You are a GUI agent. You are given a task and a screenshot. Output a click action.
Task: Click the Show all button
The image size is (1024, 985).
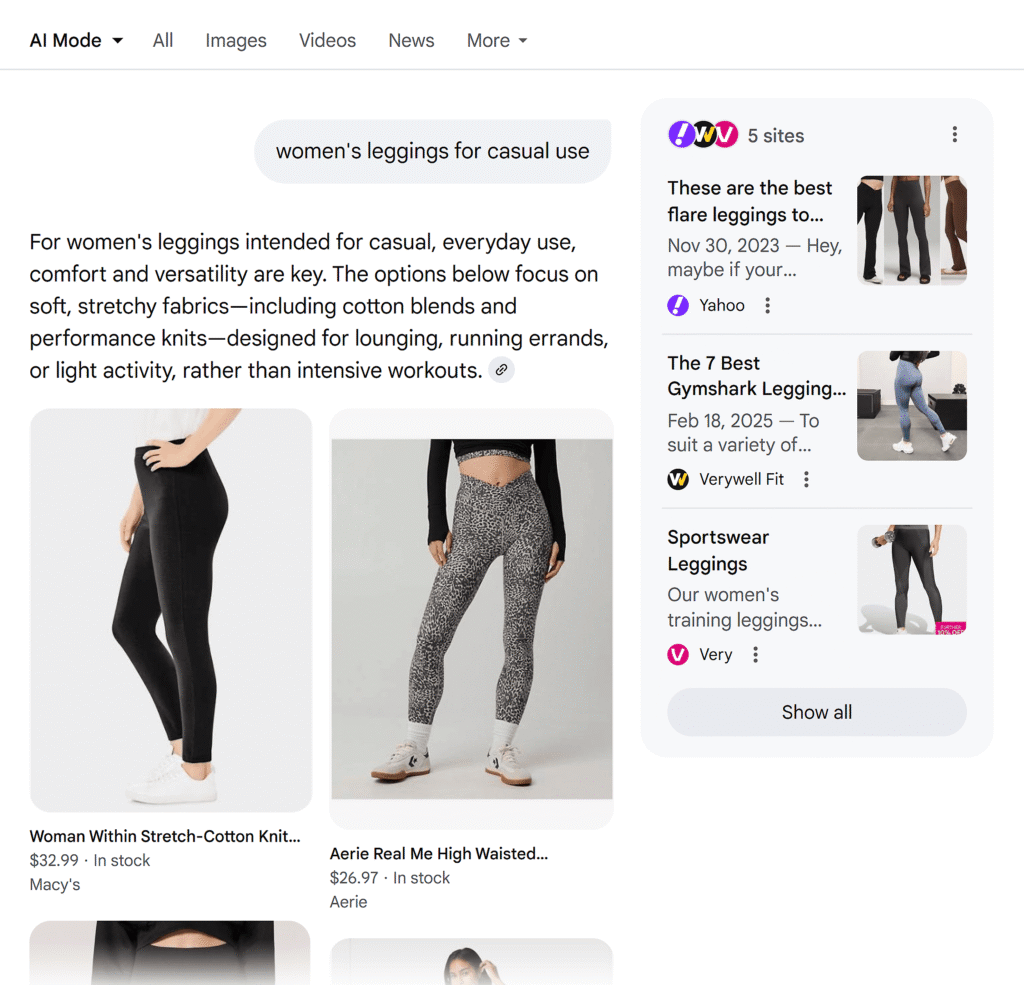point(816,712)
